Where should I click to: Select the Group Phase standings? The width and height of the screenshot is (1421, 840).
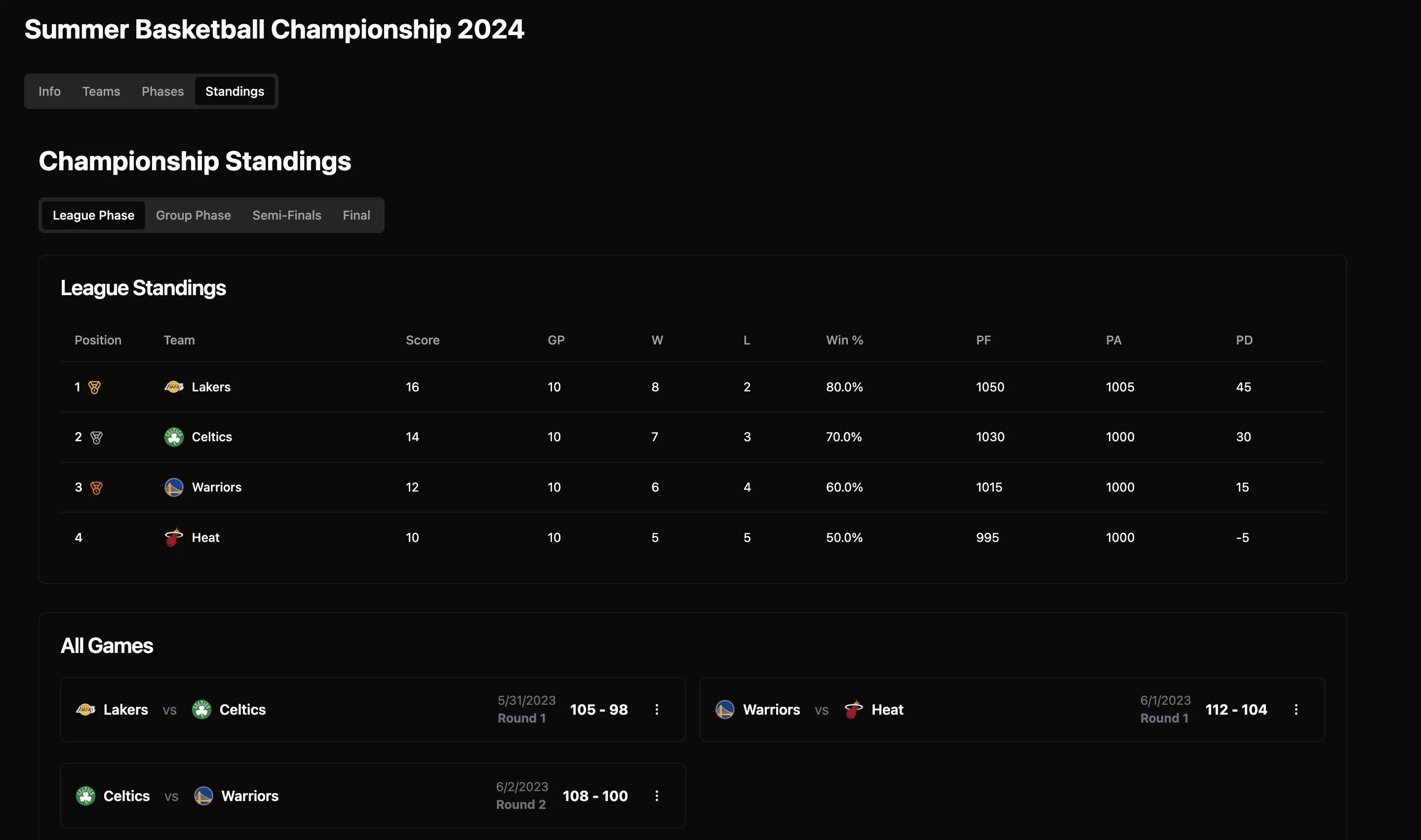click(193, 215)
